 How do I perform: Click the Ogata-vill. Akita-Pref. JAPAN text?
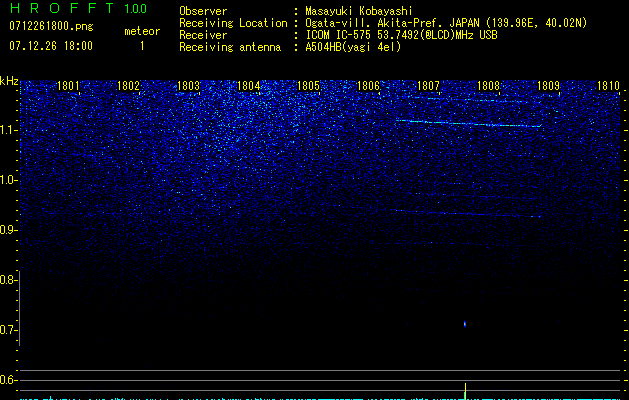[x=394, y=23]
